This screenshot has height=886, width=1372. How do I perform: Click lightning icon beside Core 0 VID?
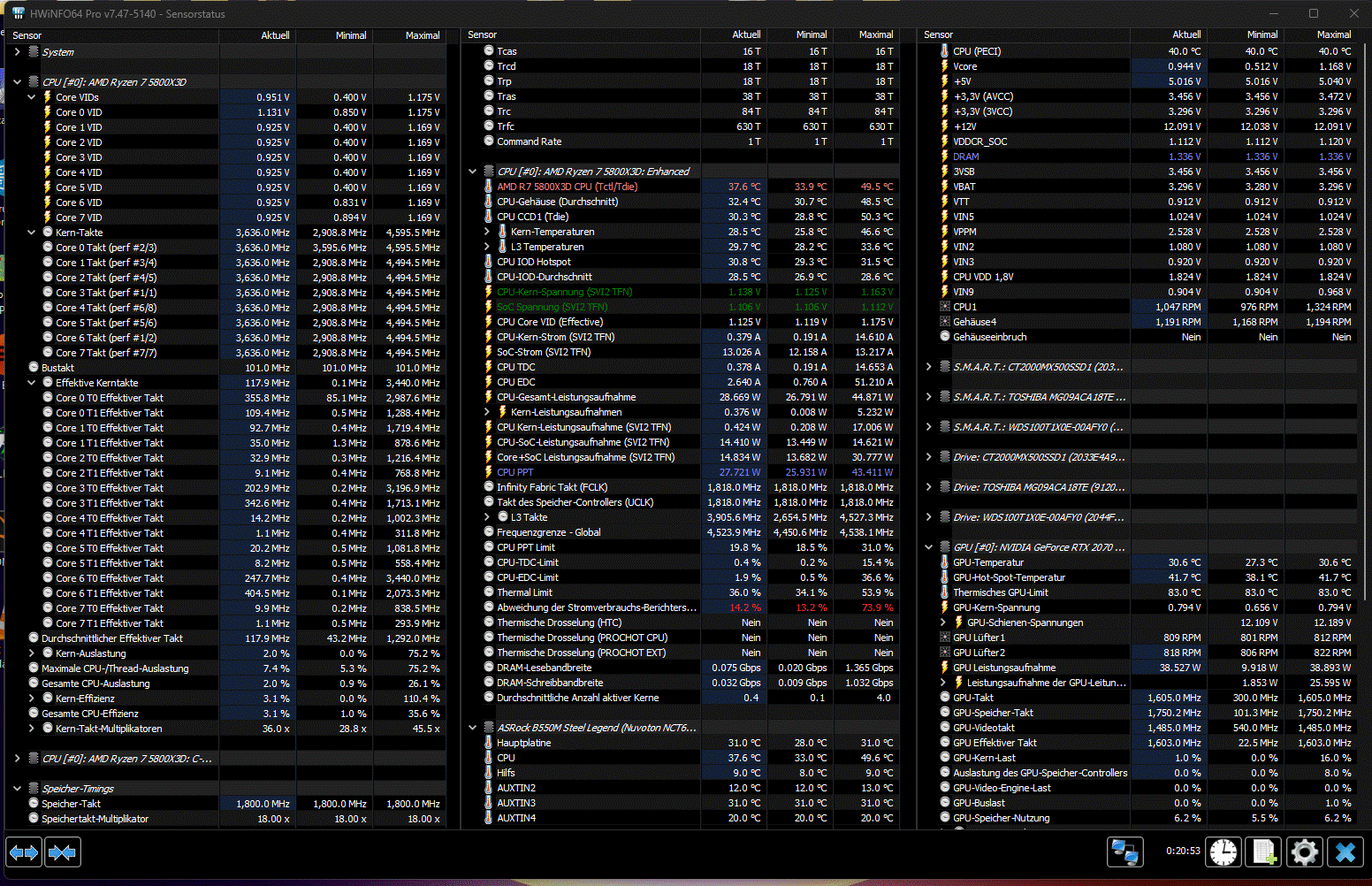coord(48,112)
